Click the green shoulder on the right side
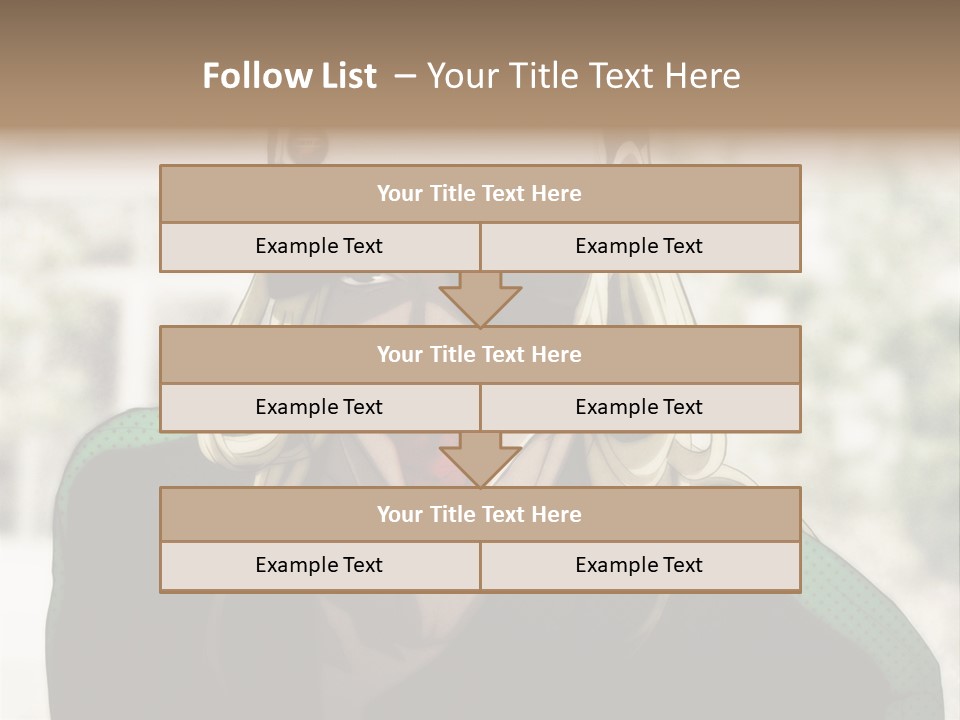 (x=850, y=560)
